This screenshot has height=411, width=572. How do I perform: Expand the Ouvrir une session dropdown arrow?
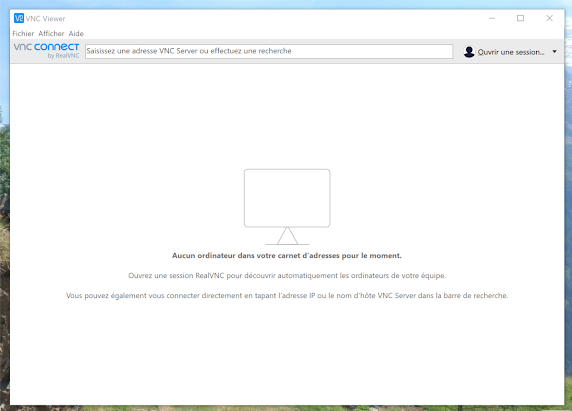(554, 52)
